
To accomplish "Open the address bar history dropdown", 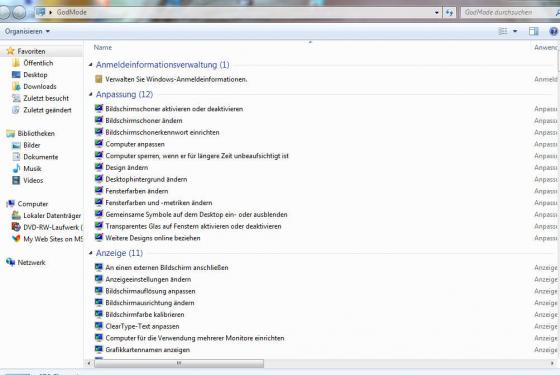I will pos(436,12).
